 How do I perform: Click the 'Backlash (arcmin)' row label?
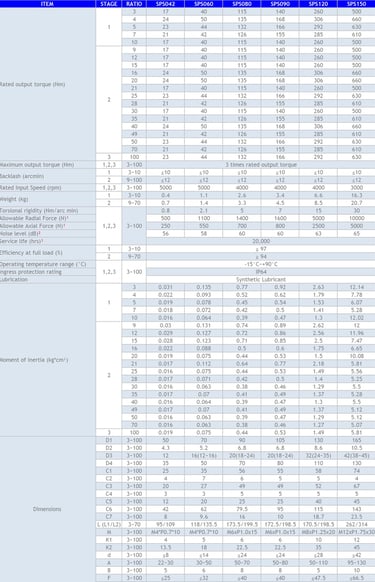point(22,176)
